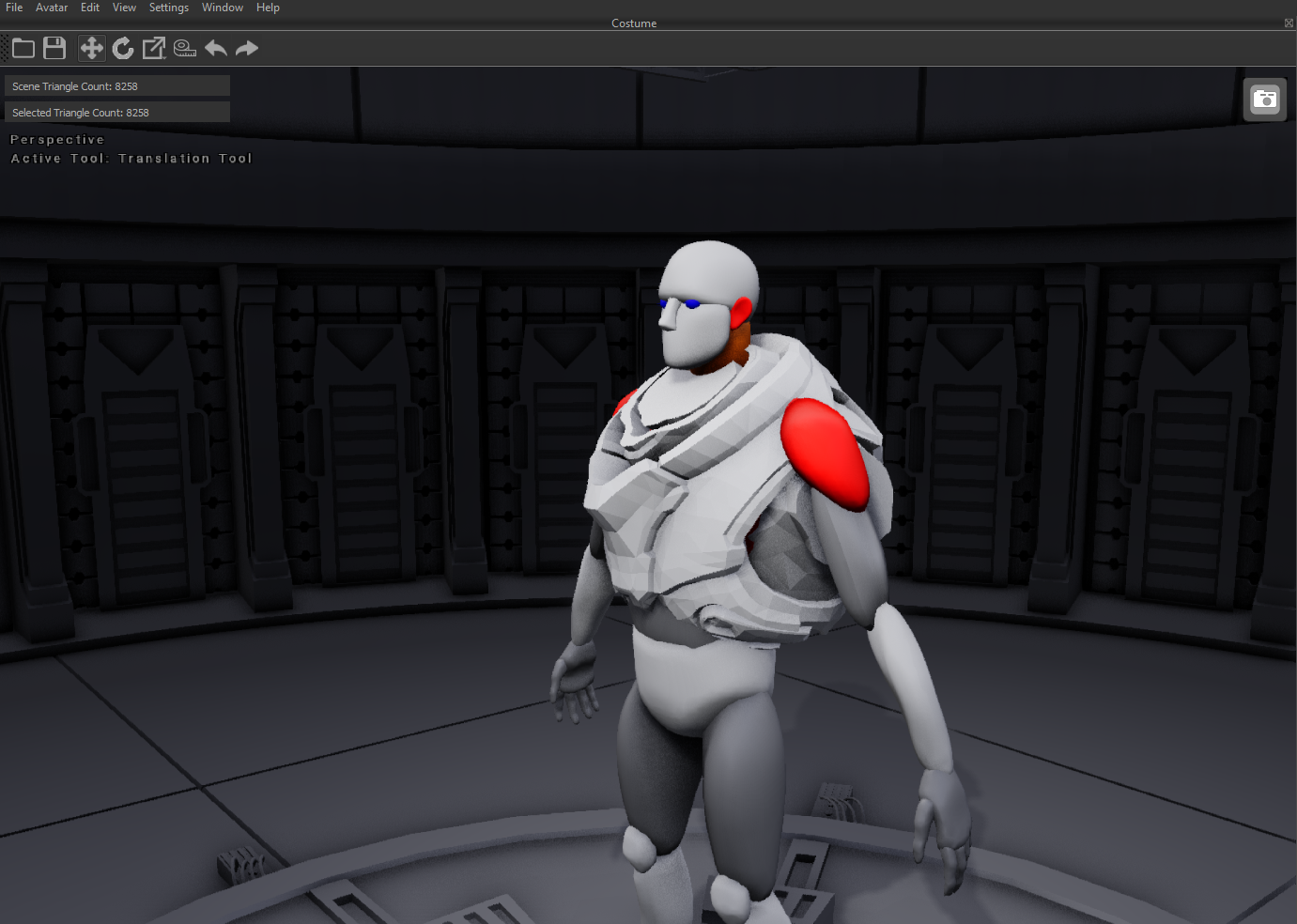Click the Scene Triangle Count: 8258 readout

(117, 86)
